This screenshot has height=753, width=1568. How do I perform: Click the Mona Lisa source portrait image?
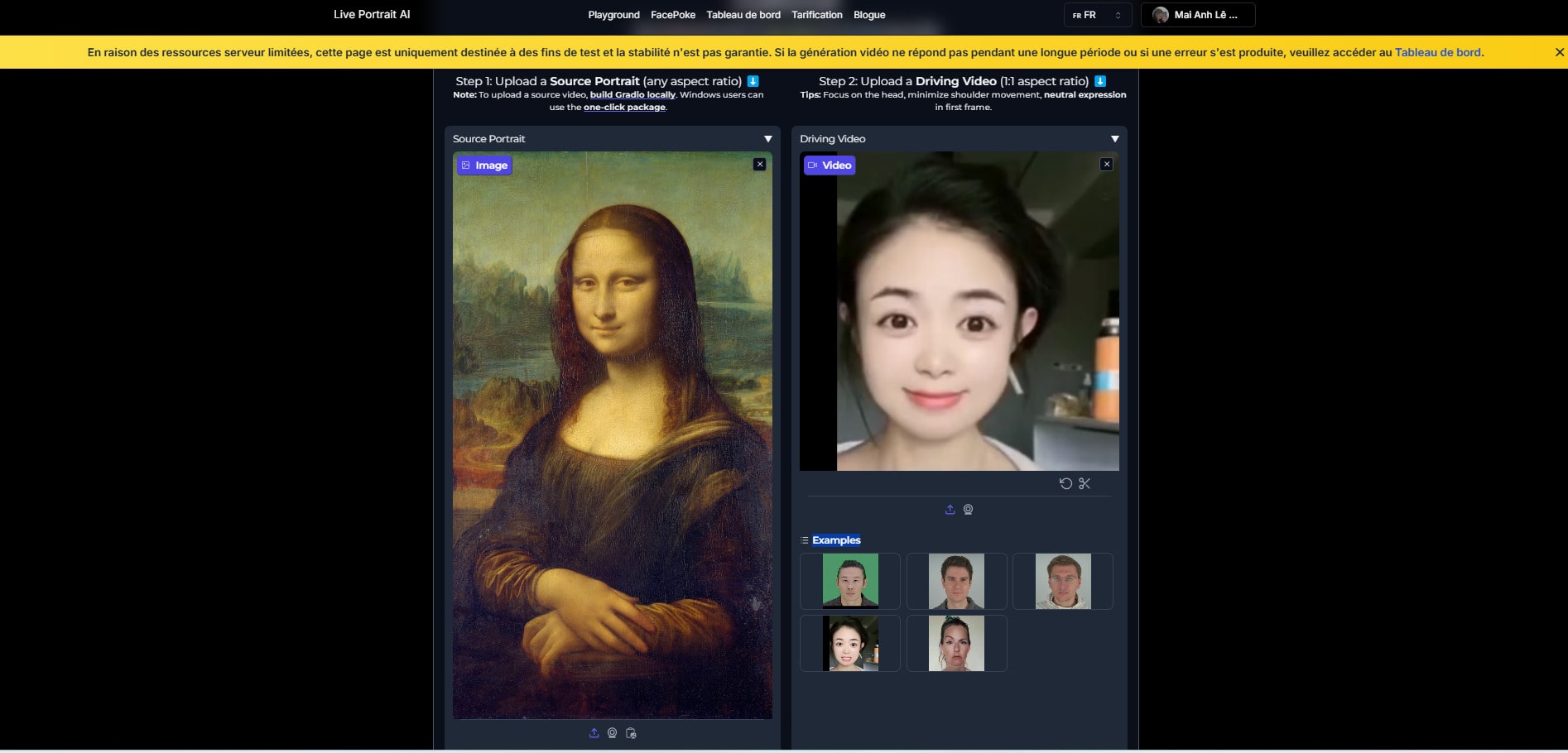coord(613,435)
